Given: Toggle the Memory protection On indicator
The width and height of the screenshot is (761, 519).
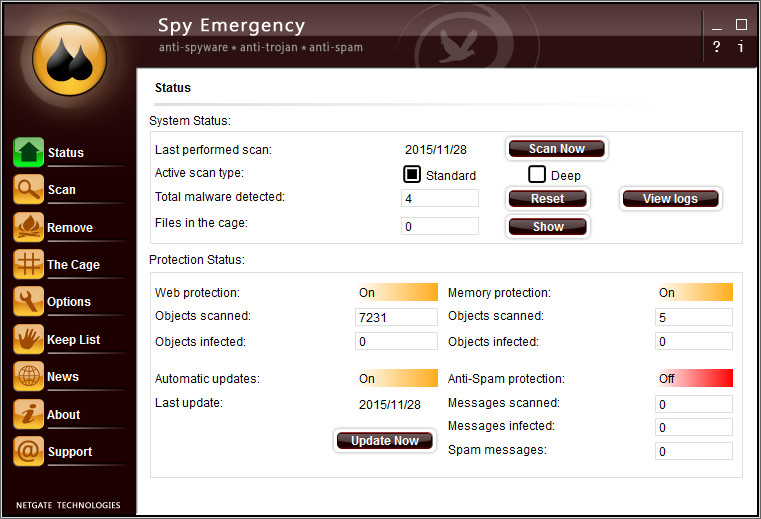Looking at the screenshot, I should pyautogui.click(x=695, y=293).
